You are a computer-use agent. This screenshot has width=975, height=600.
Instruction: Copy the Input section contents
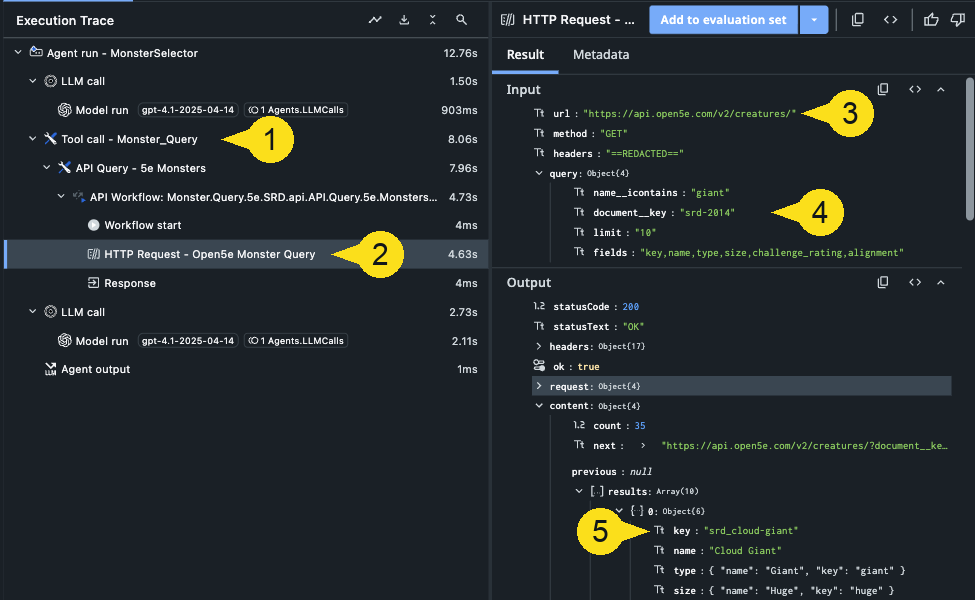(x=883, y=90)
